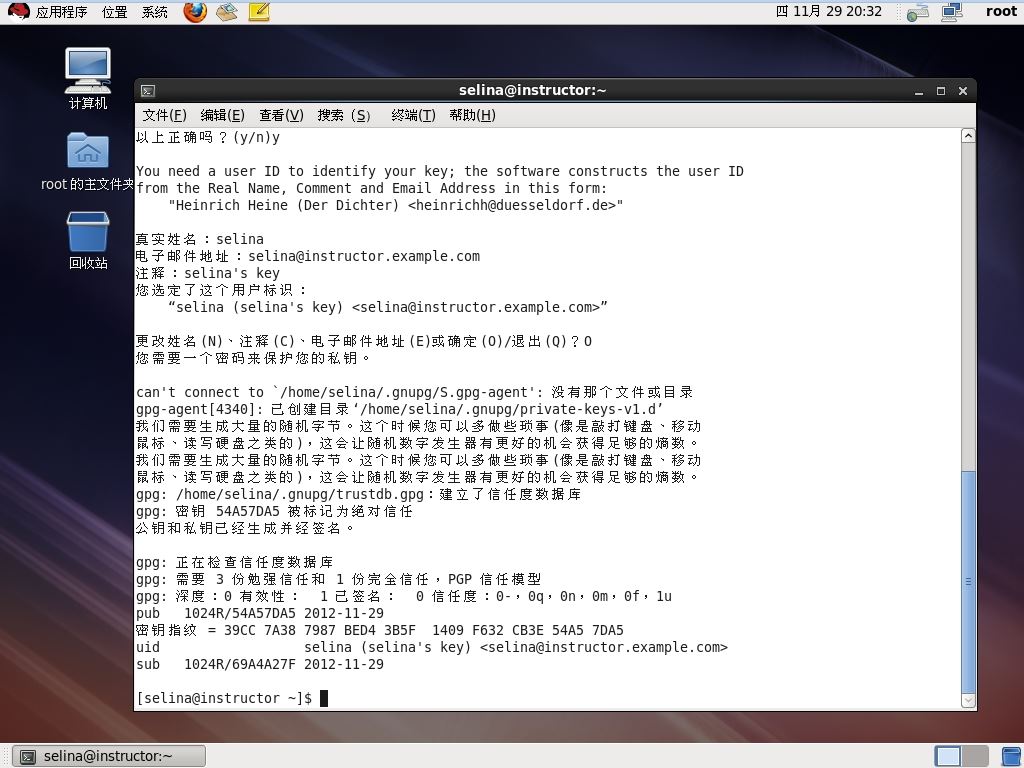Viewport: 1024px width, 768px height.
Task: Click the display monitors tray icon
Action: (952, 12)
